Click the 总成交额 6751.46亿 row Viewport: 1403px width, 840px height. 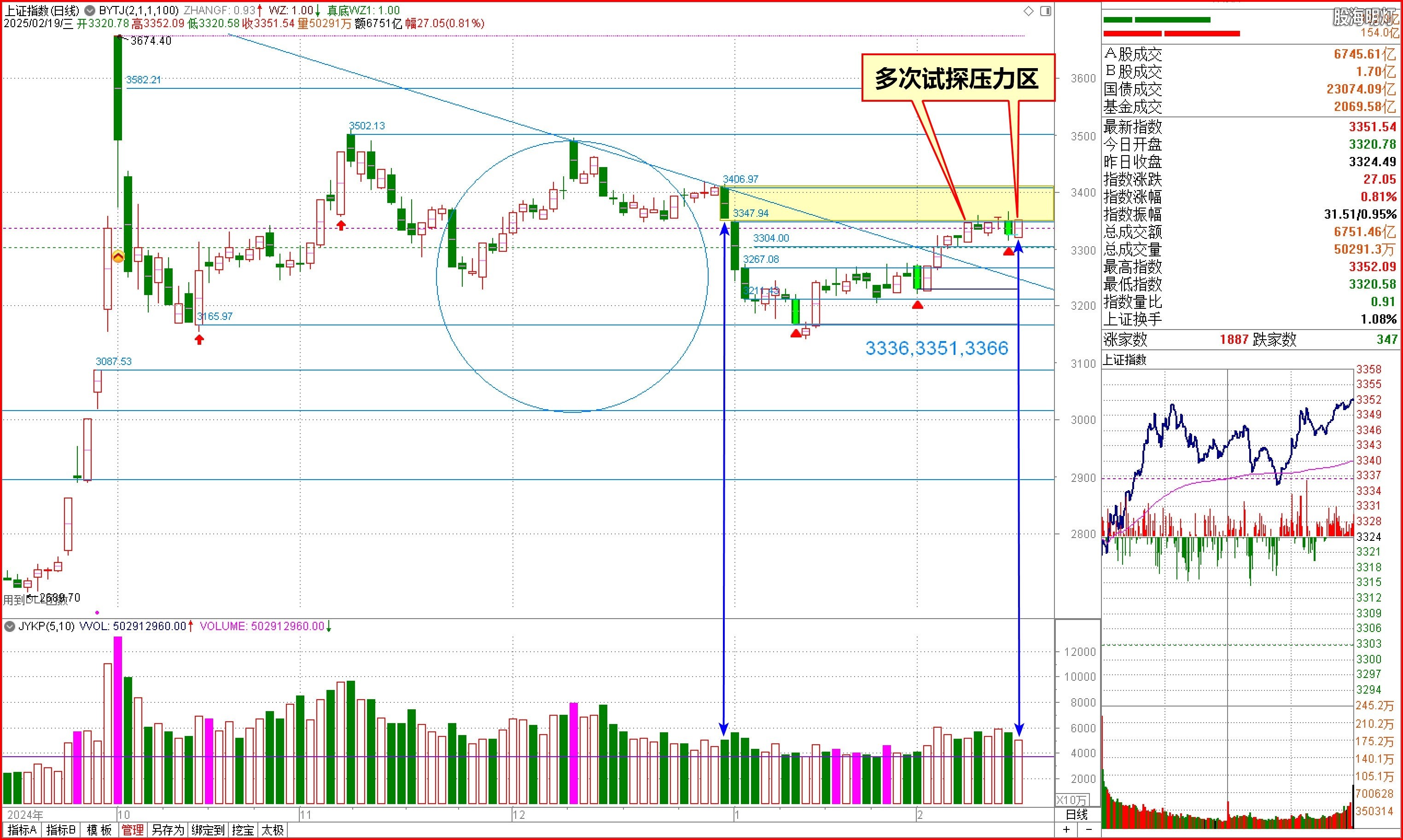coord(1250,232)
